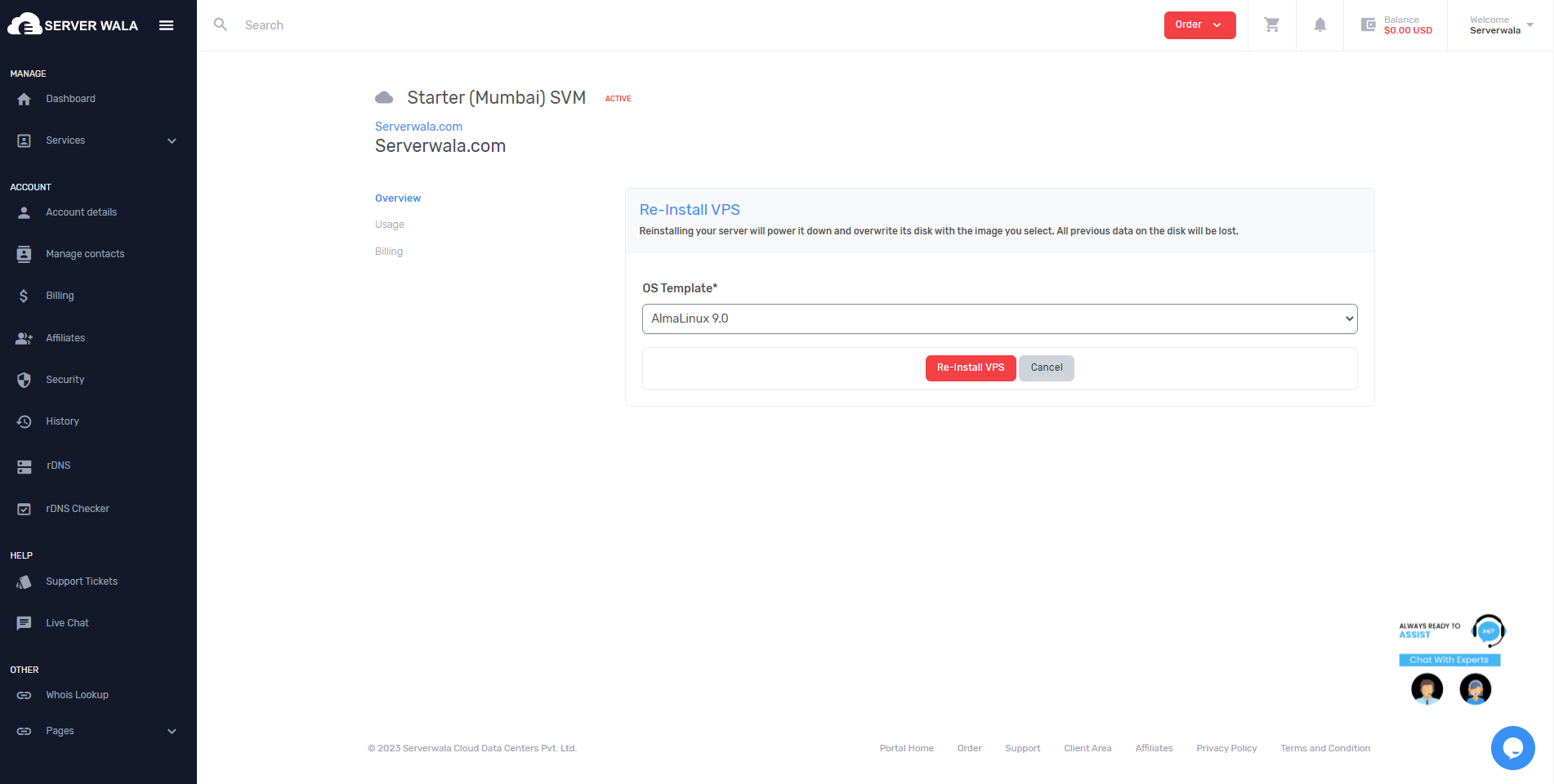Click the balance wallet icon
Image resolution: width=1554 pixels, height=784 pixels.
click(x=1369, y=24)
